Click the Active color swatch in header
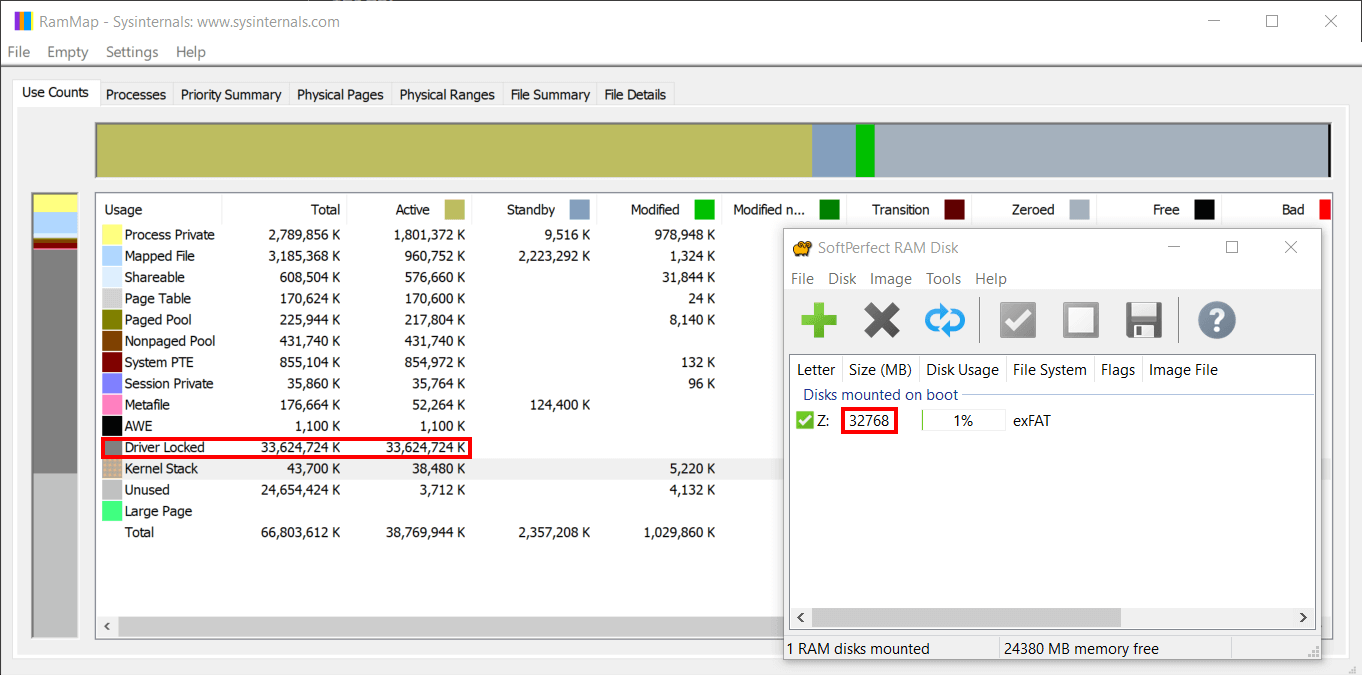The image size is (1362, 675). pos(455,210)
